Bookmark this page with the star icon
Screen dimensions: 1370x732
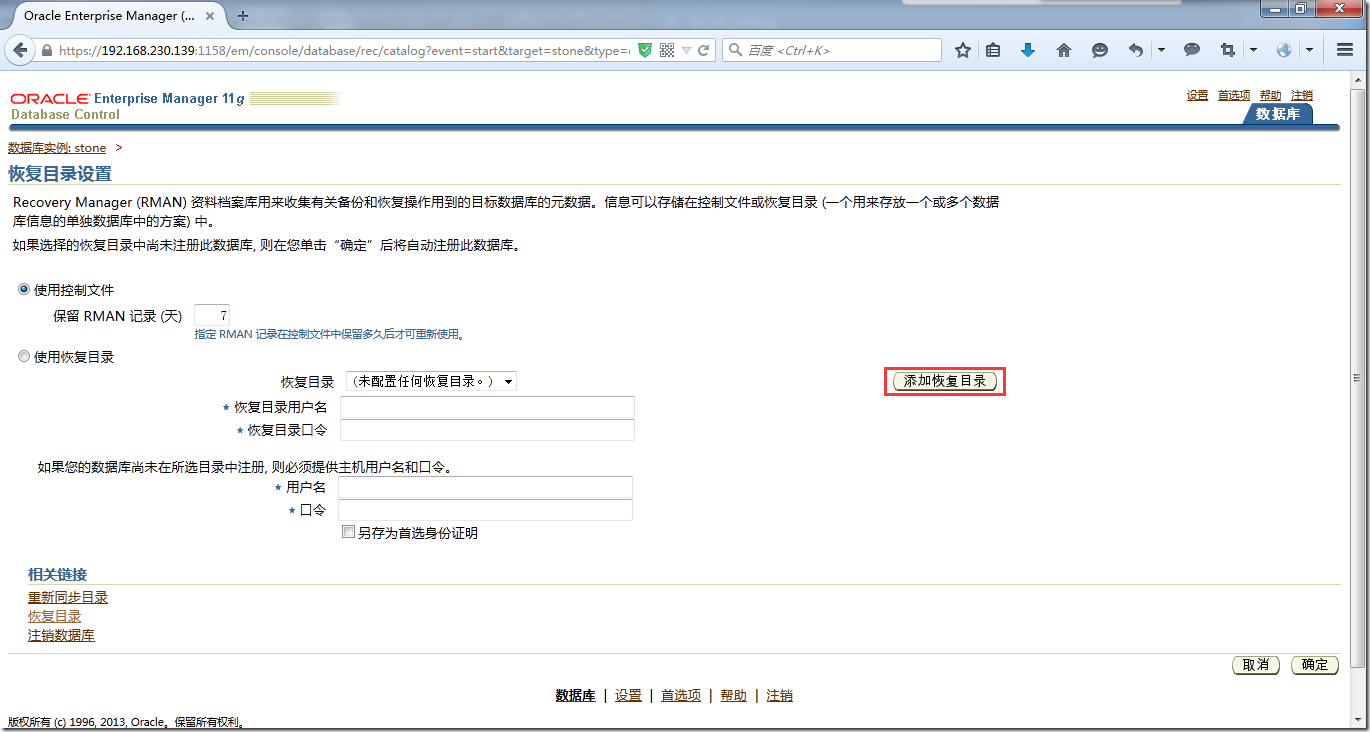tap(962, 50)
